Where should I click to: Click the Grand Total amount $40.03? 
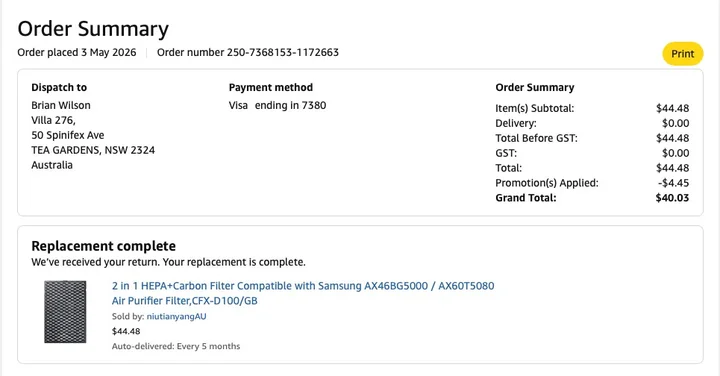672,198
